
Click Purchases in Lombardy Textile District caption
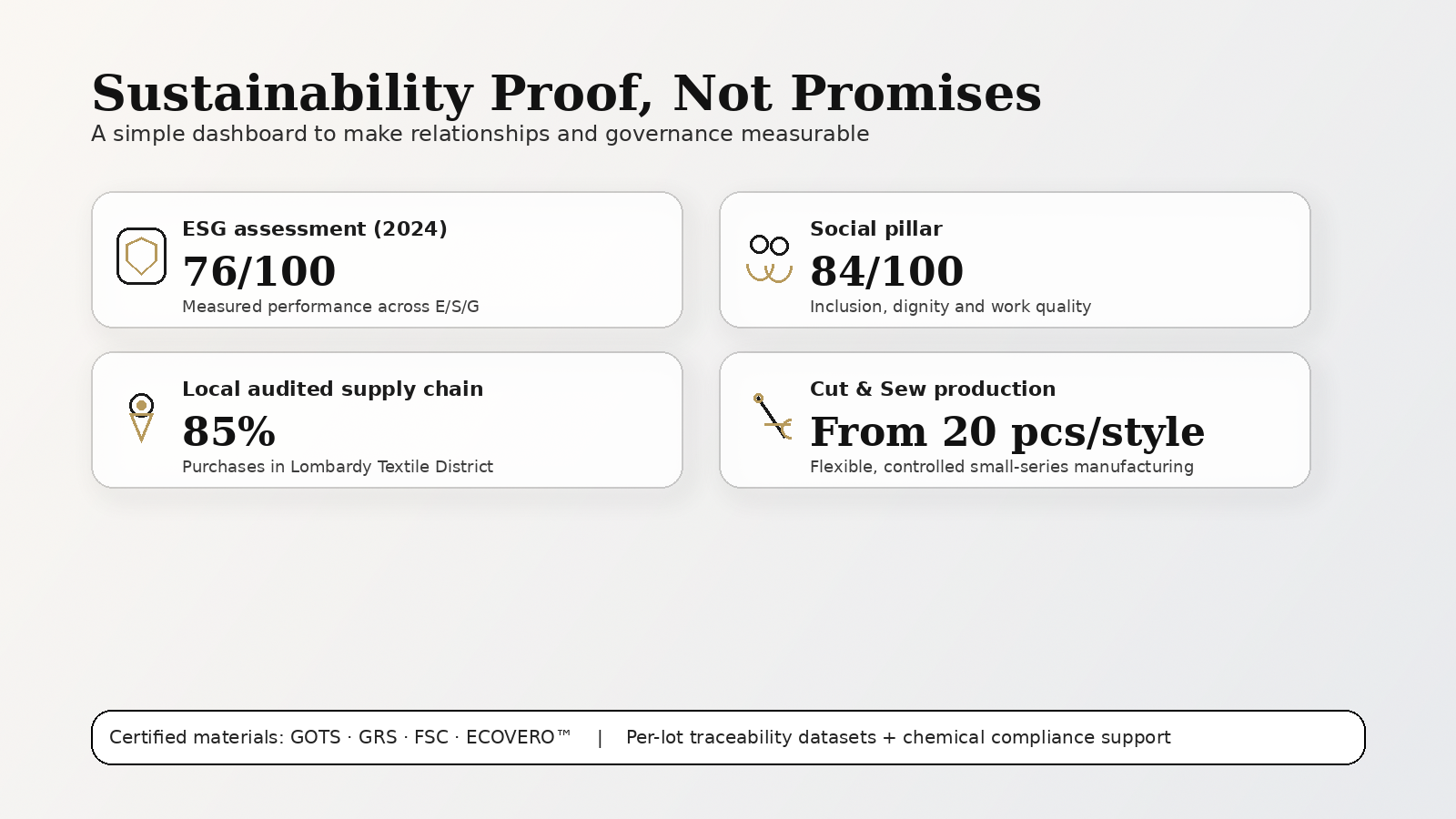[338, 467]
